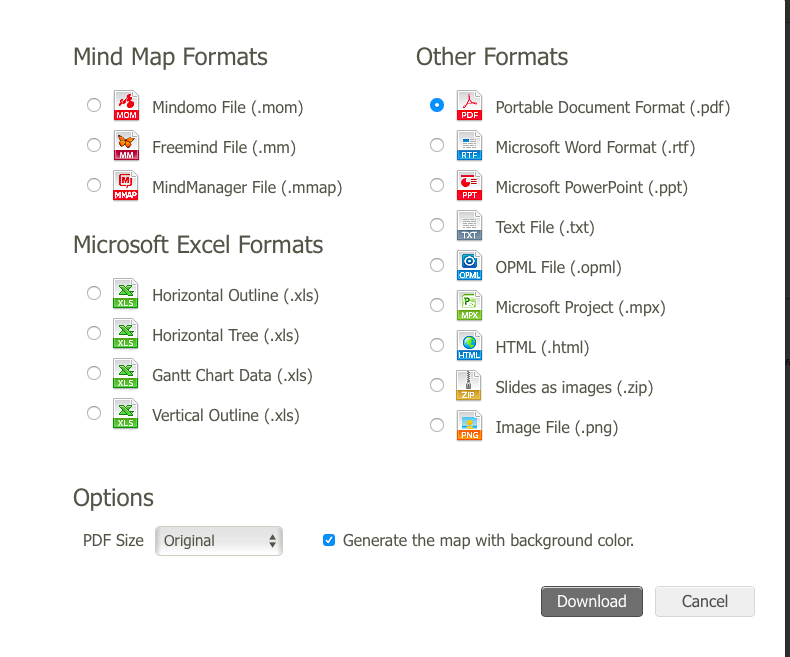Choose the Horizontal Tree (.xls) radio option
Image resolution: width=790 pixels, height=657 pixels.
(x=94, y=333)
